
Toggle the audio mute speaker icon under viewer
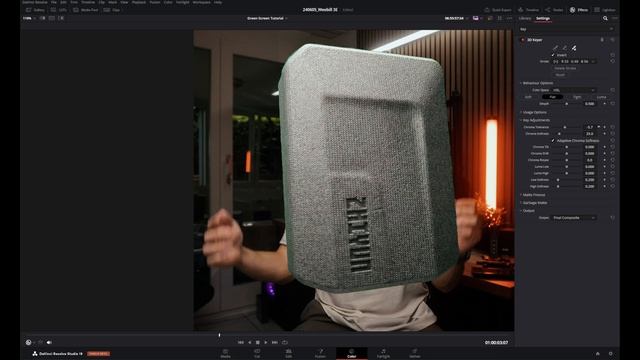pos(49,342)
